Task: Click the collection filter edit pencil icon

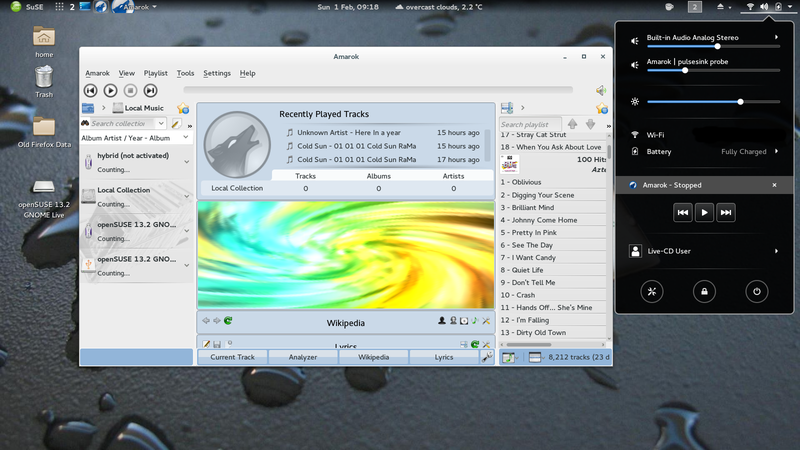Action: pyautogui.click(x=176, y=123)
